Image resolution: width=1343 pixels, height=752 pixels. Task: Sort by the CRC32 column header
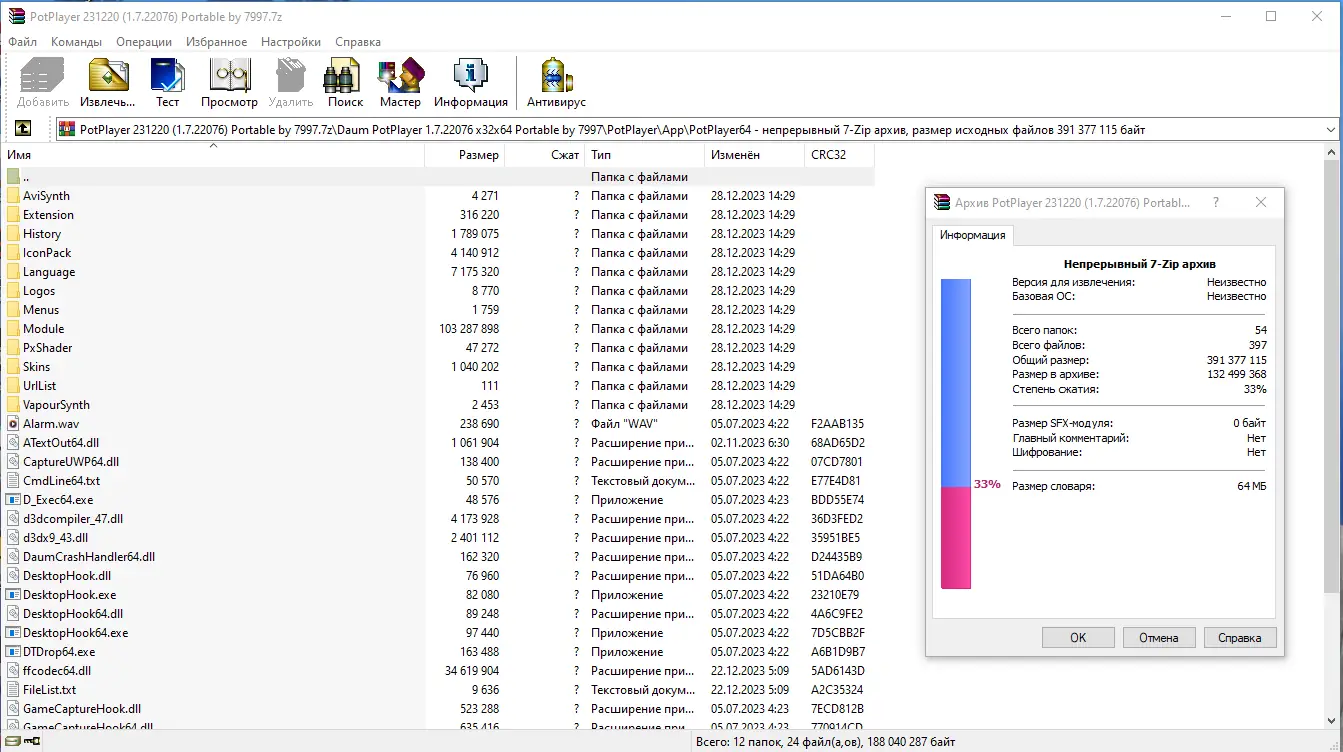[839, 155]
